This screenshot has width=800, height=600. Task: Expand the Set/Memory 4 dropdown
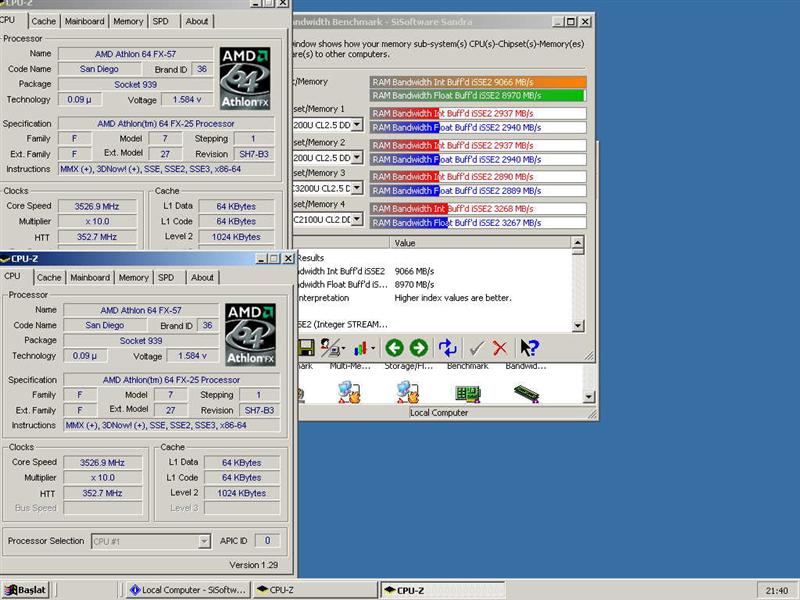coord(357,219)
